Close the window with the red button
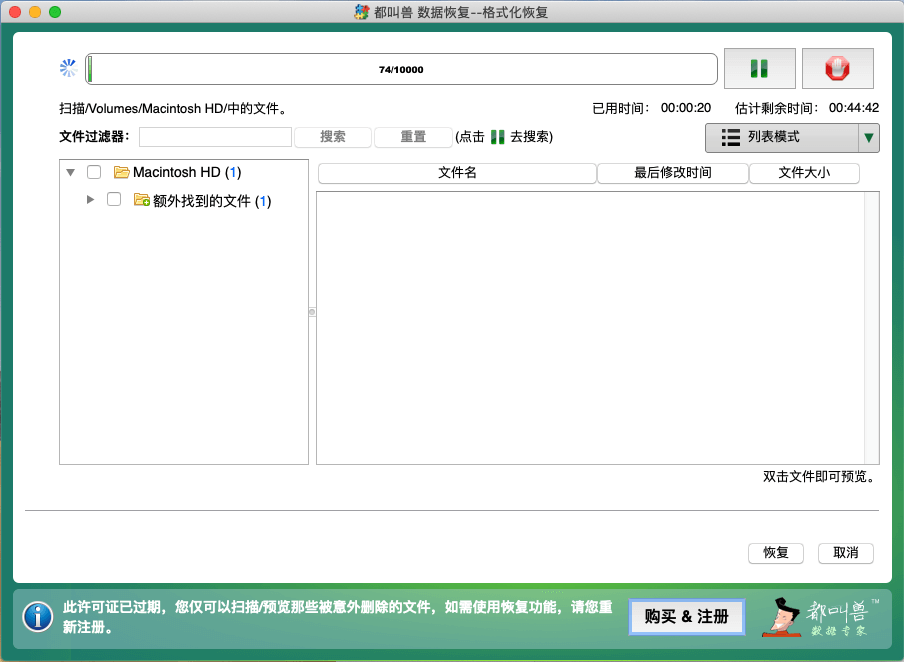The image size is (904, 662). (16, 12)
